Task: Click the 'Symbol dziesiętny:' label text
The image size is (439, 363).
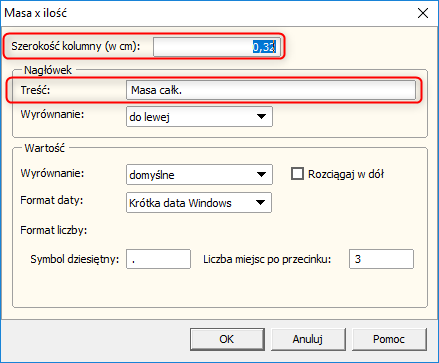Action: (x=75, y=259)
